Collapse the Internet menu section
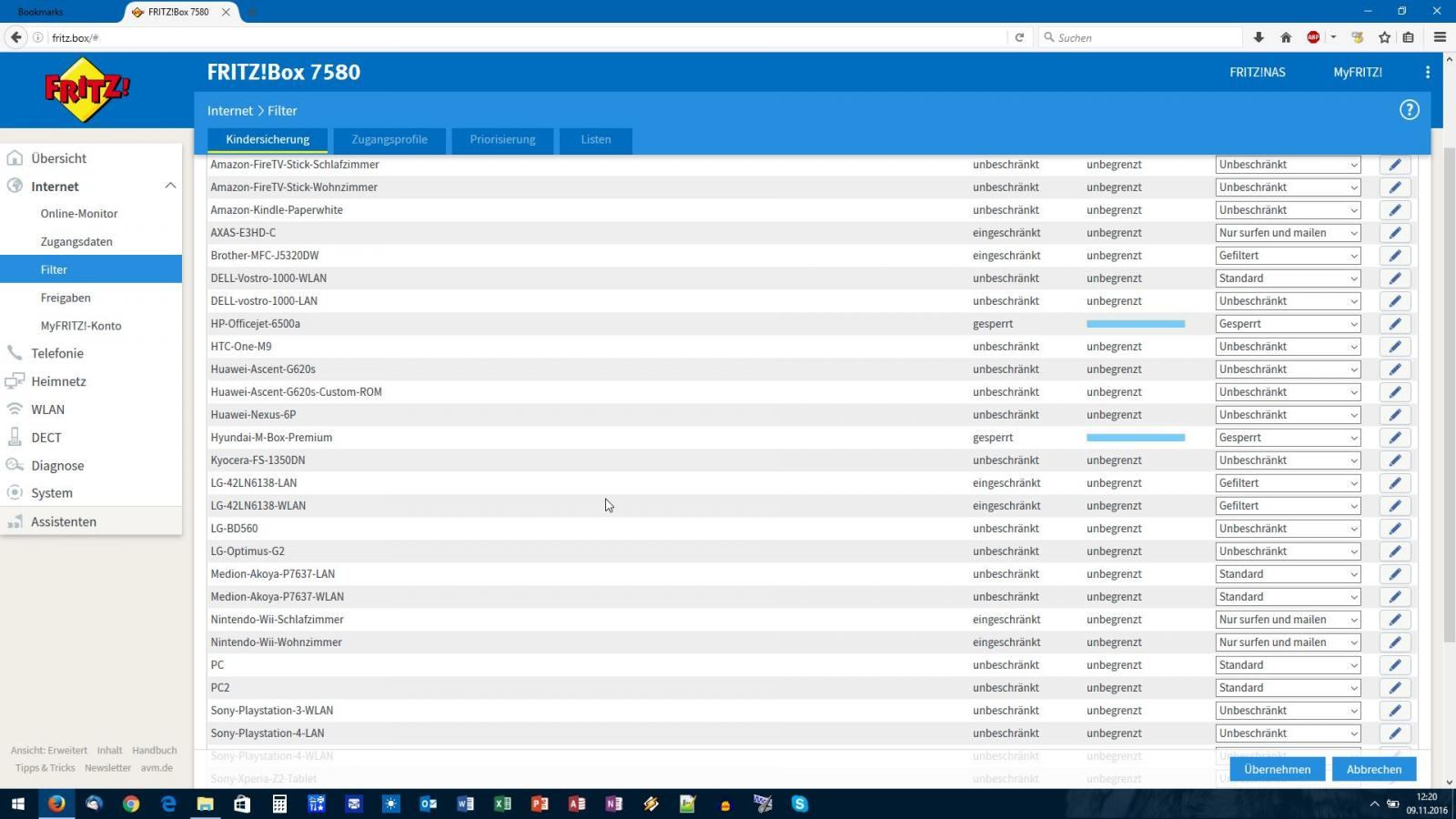 click(x=170, y=186)
